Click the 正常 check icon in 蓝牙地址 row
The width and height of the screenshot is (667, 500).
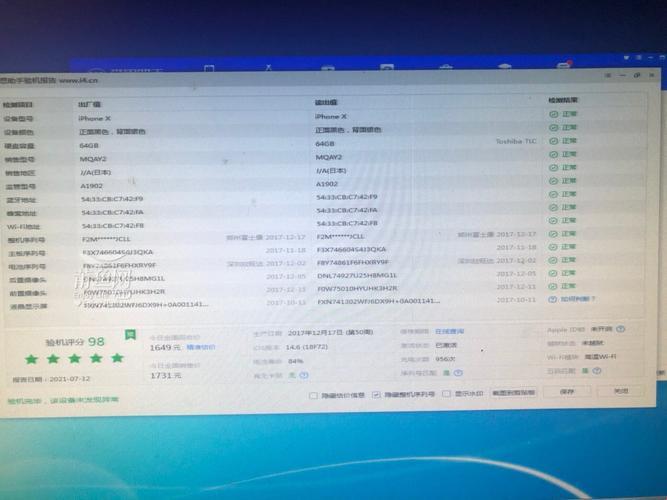pos(553,194)
